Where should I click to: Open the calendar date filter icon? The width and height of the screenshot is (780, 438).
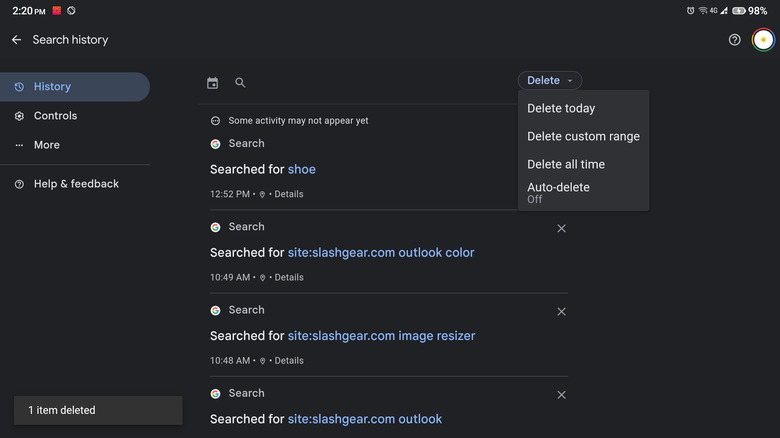212,83
